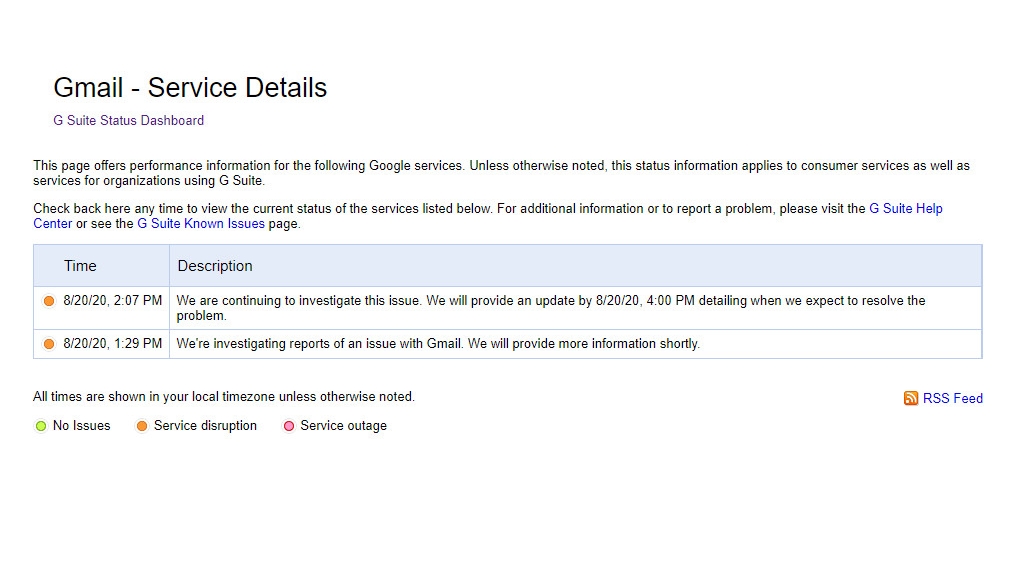
Task: Select the 8/20/20, 2:07 PM timestamp
Action: point(112,301)
